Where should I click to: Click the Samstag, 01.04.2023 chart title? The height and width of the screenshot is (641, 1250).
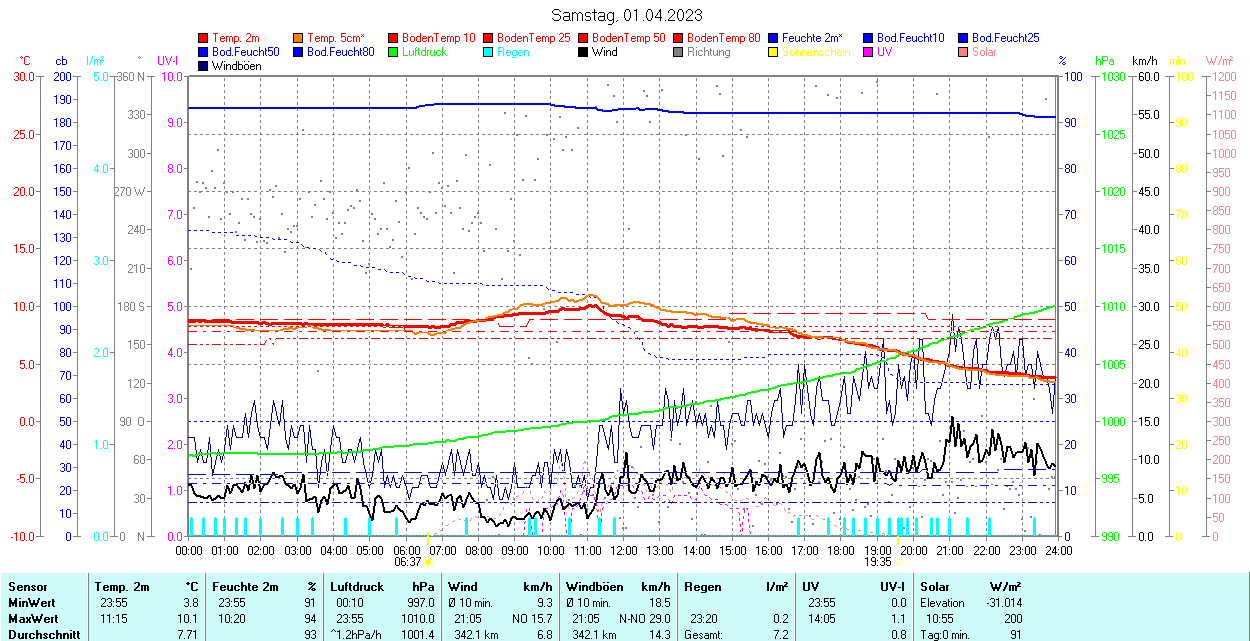tap(627, 15)
